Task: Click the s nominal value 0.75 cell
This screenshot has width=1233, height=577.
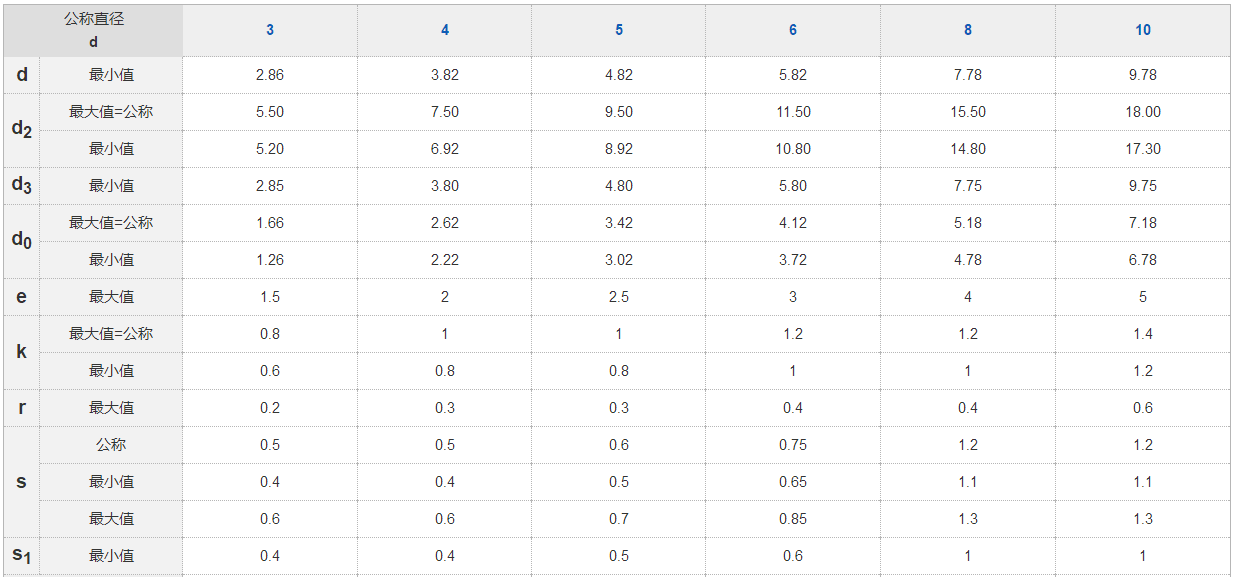Action: tap(793, 445)
